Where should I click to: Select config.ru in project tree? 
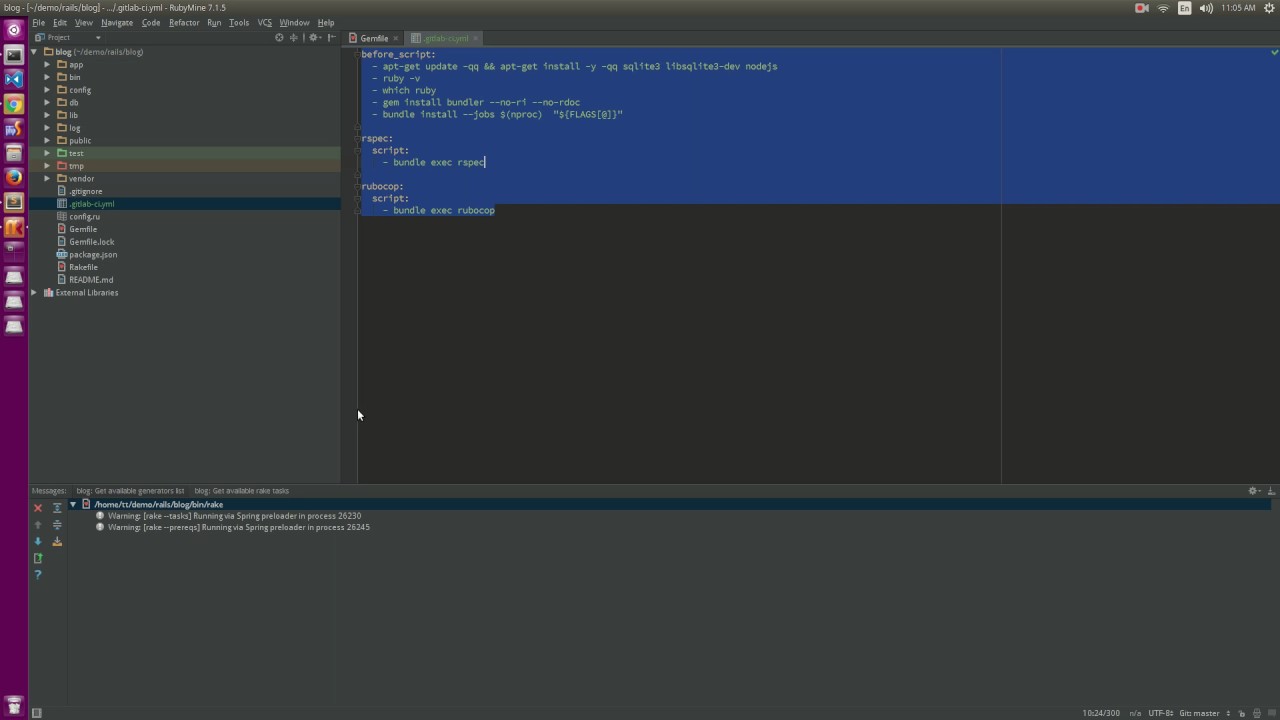[x=84, y=217]
